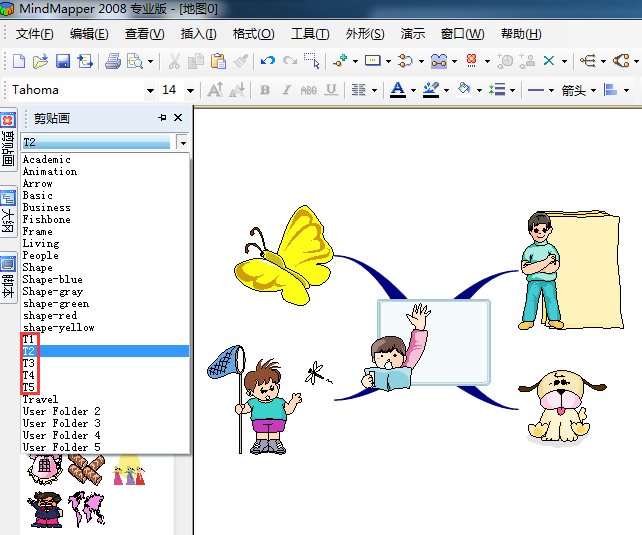Open the fill color bucket picker
This screenshot has width=642, height=535.
463,90
